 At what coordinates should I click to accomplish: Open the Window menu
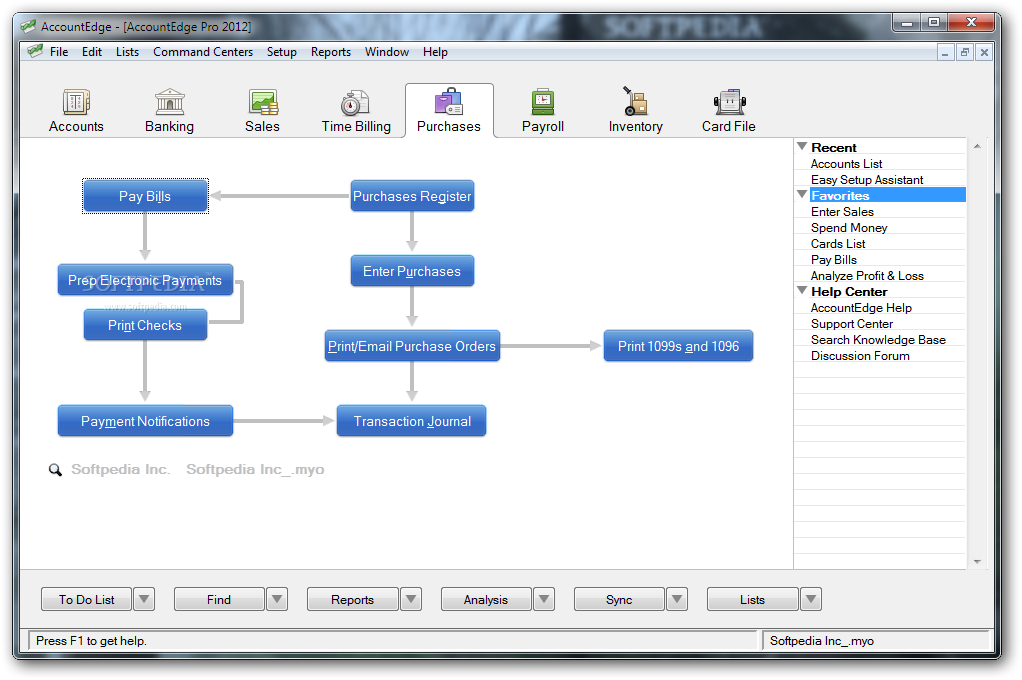click(x=387, y=52)
